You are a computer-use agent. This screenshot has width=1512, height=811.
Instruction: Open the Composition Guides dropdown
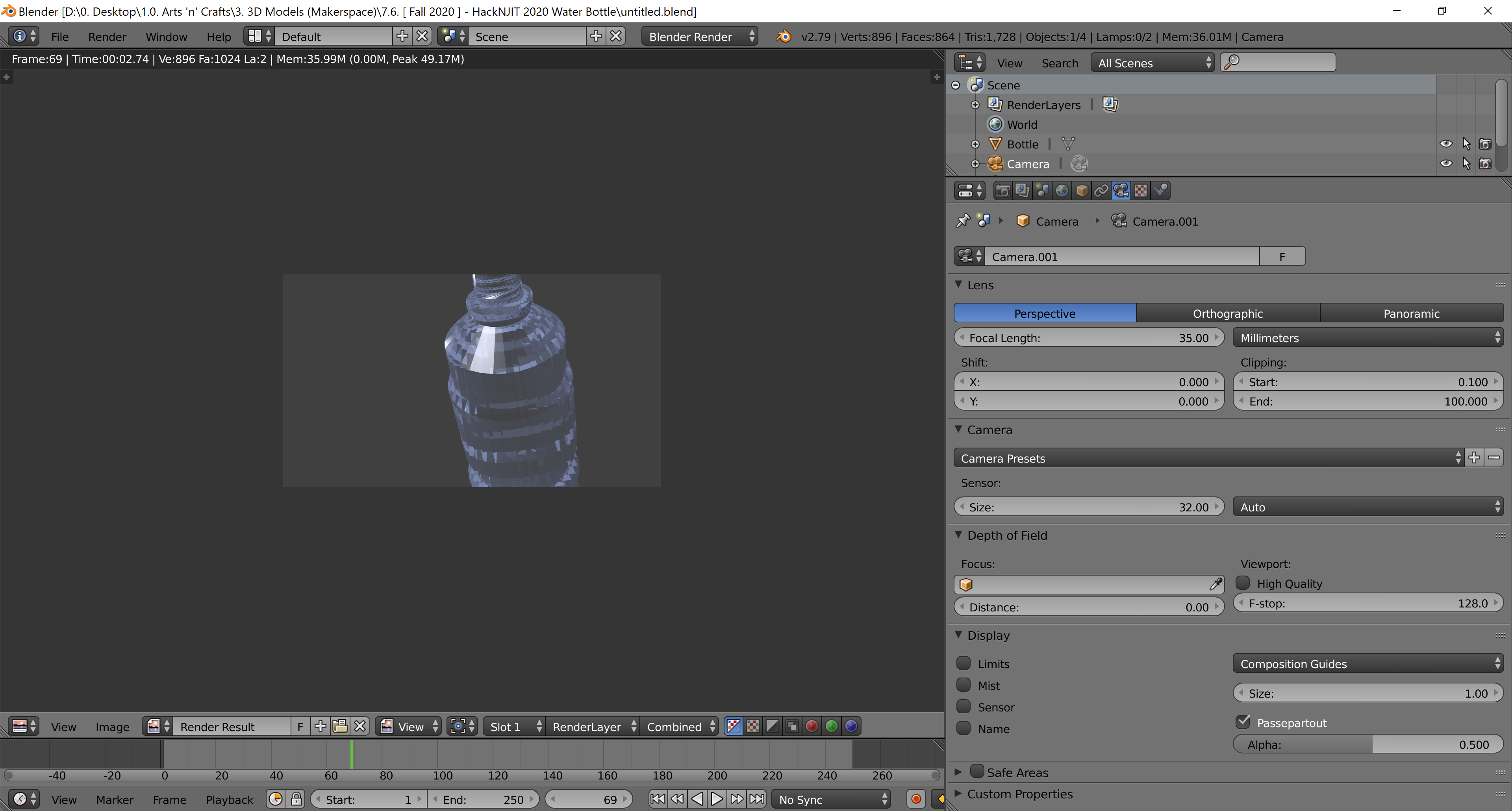[1367, 664]
